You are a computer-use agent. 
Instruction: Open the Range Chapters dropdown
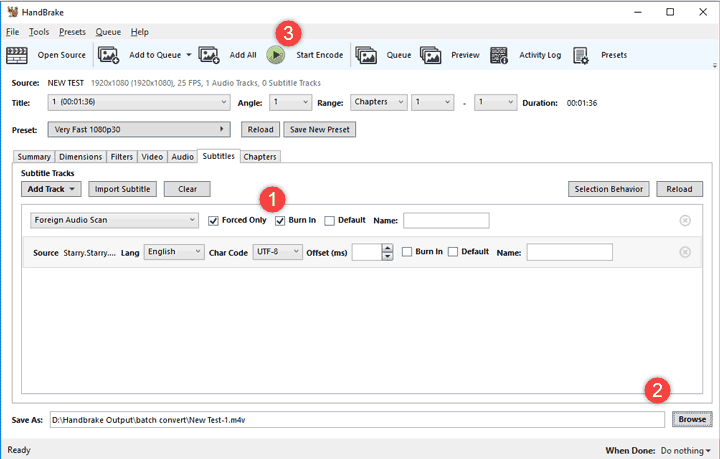point(379,102)
